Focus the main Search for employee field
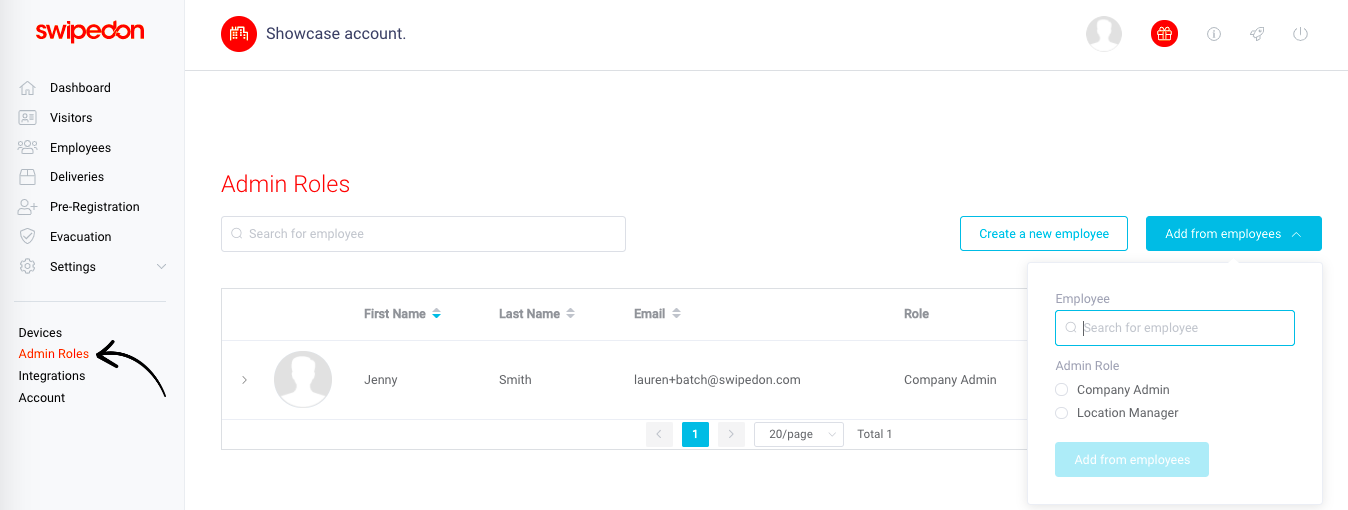This screenshot has height=510, width=1348. tap(423, 234)
